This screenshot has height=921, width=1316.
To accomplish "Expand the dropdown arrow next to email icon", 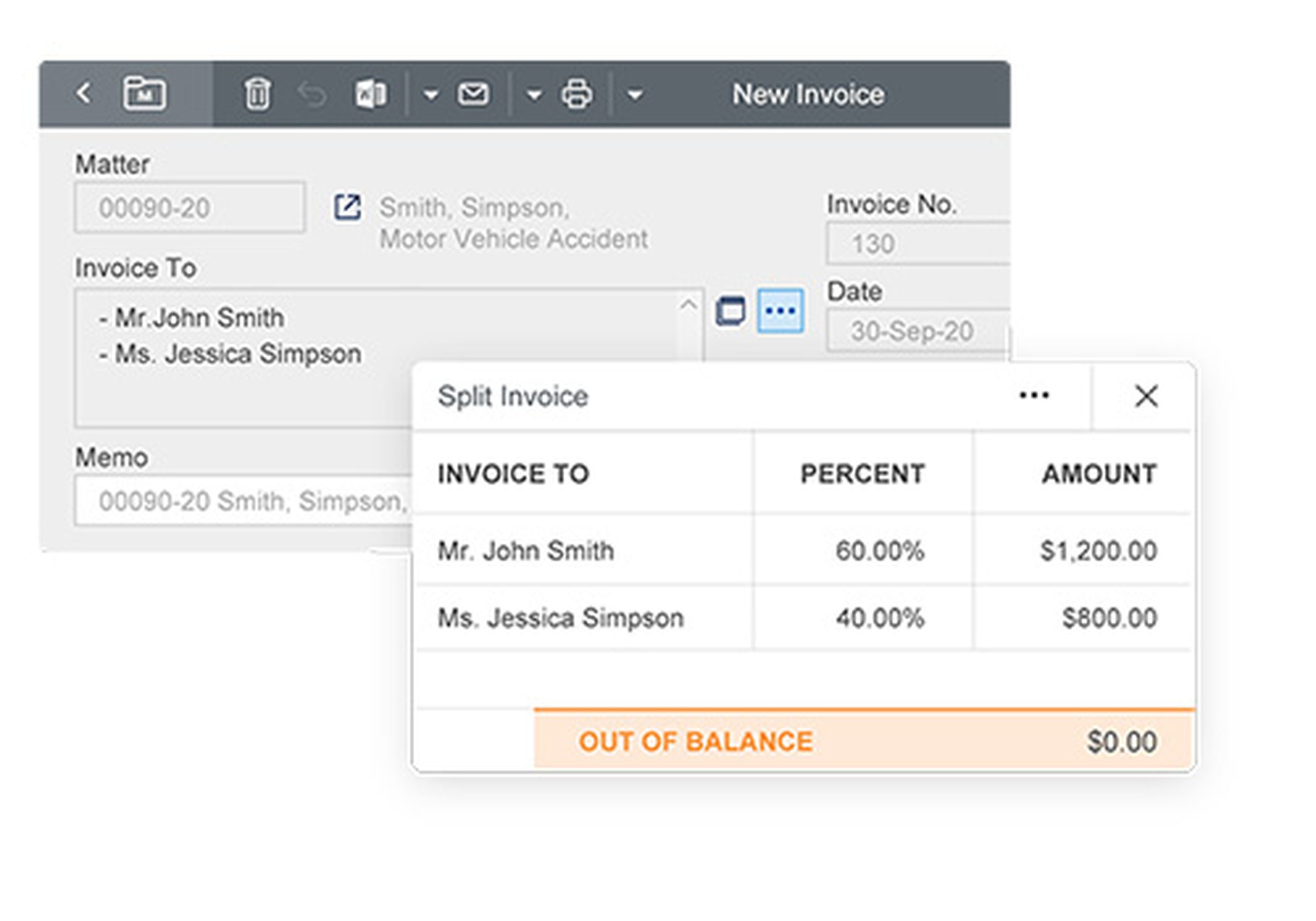I will [x=534, y=95].
